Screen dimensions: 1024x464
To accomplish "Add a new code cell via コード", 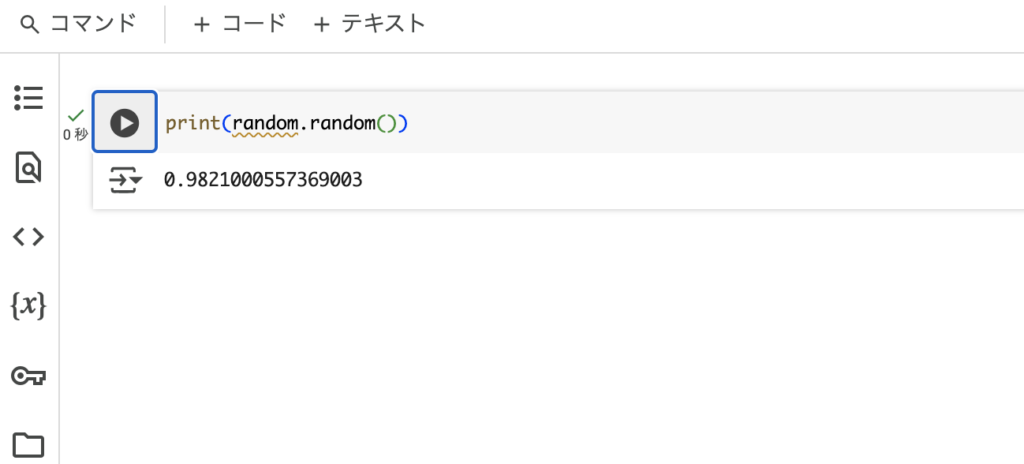I will coord(240,24).
